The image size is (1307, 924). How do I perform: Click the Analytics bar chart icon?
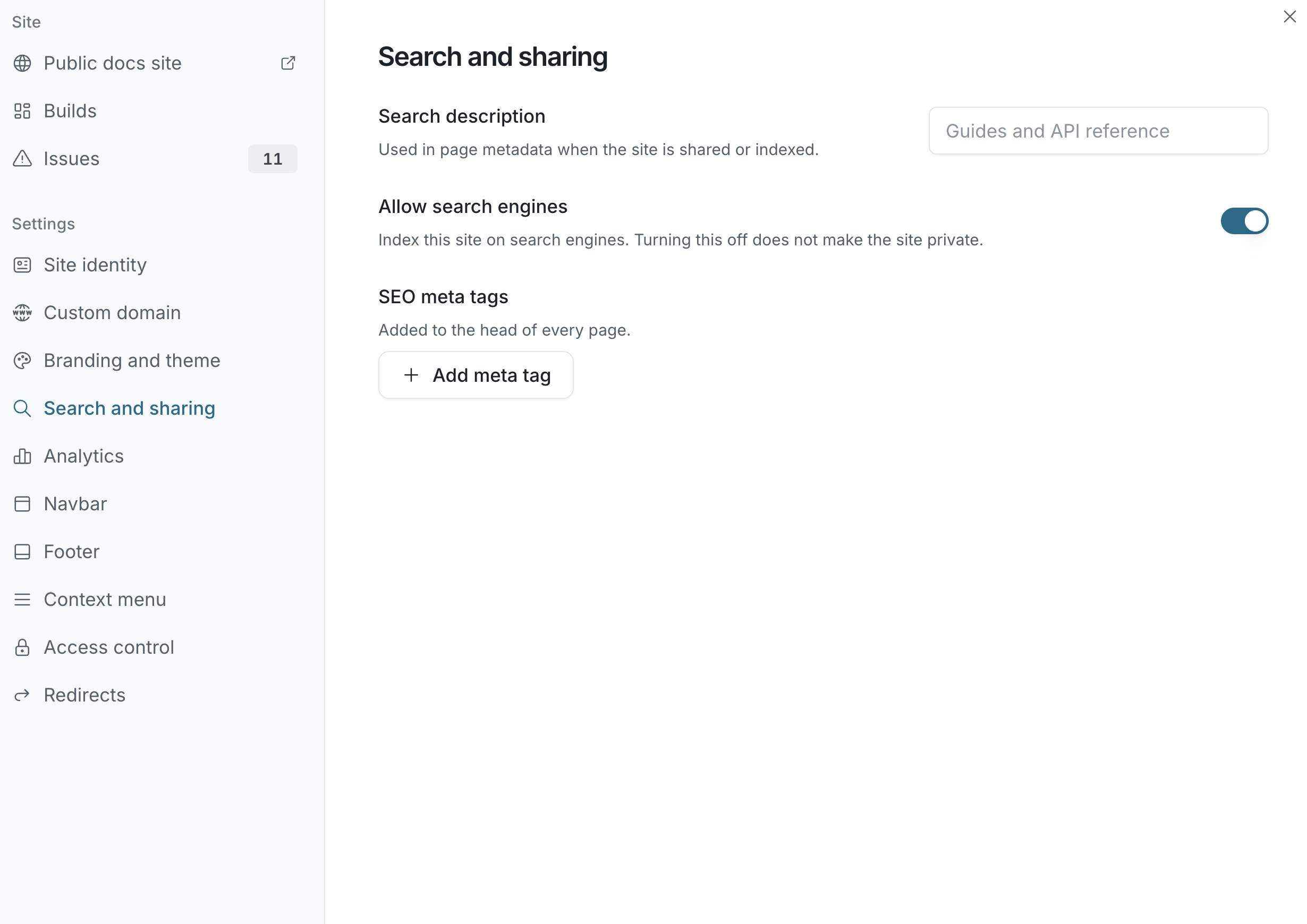click(x=22, y=456)
